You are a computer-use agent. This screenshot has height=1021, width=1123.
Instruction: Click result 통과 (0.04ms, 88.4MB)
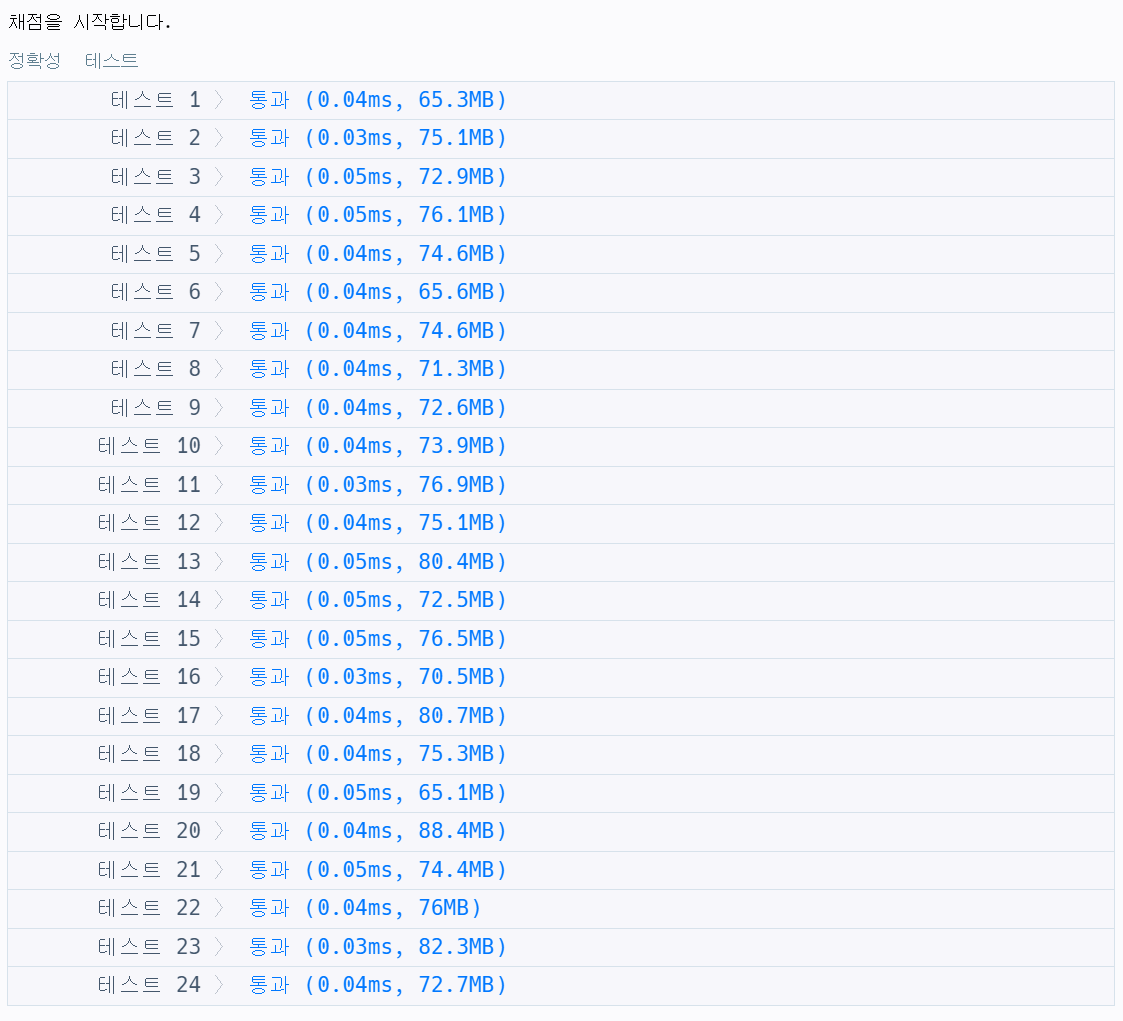tap(377, 831)
